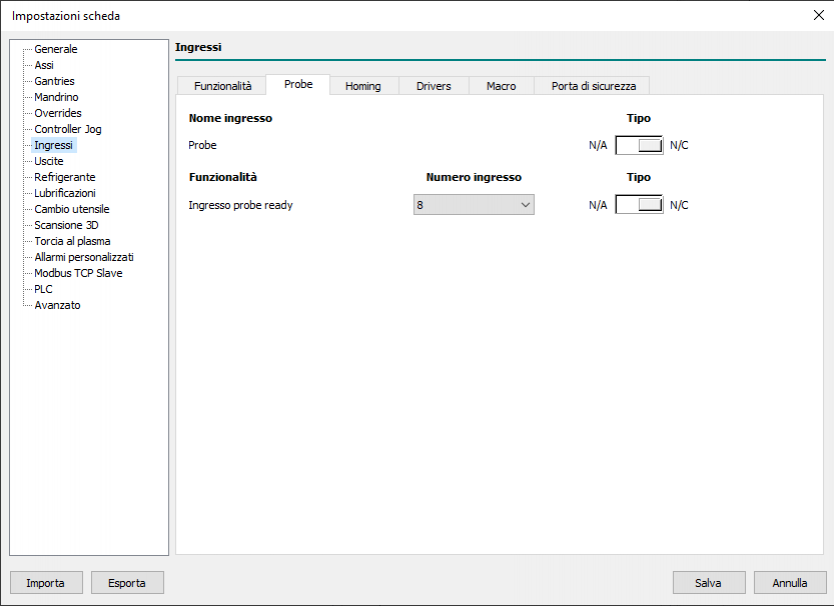
Task: Open the Mandrino settings section
Action: click(56, 97)
